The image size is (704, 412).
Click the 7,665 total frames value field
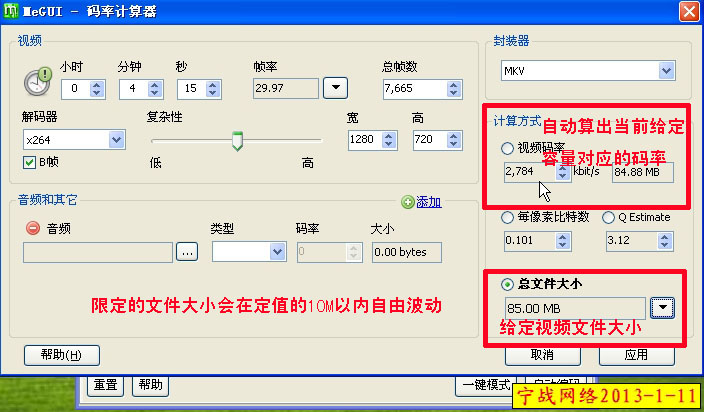pos(415,89)
